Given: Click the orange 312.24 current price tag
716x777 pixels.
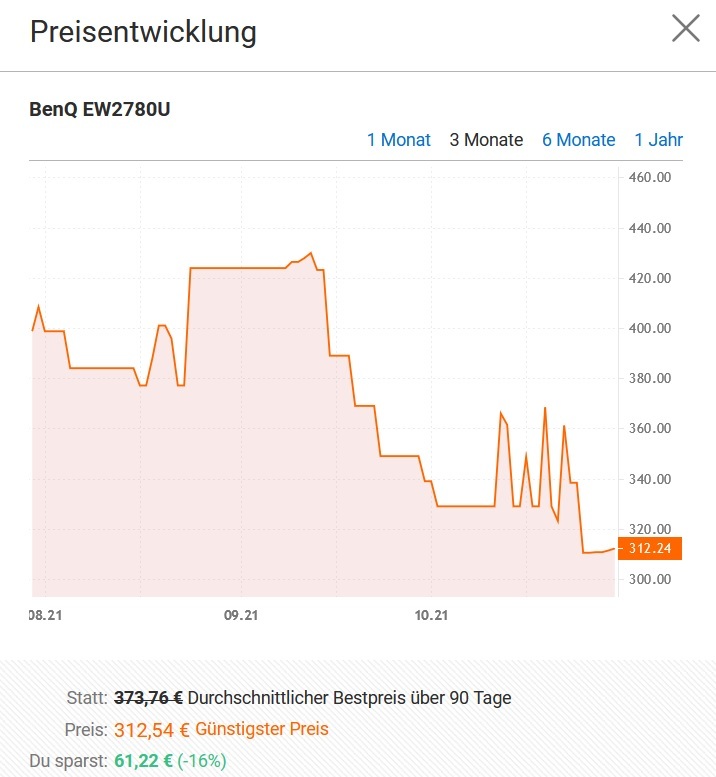Looking at the screenshot, I should (650, 548).
